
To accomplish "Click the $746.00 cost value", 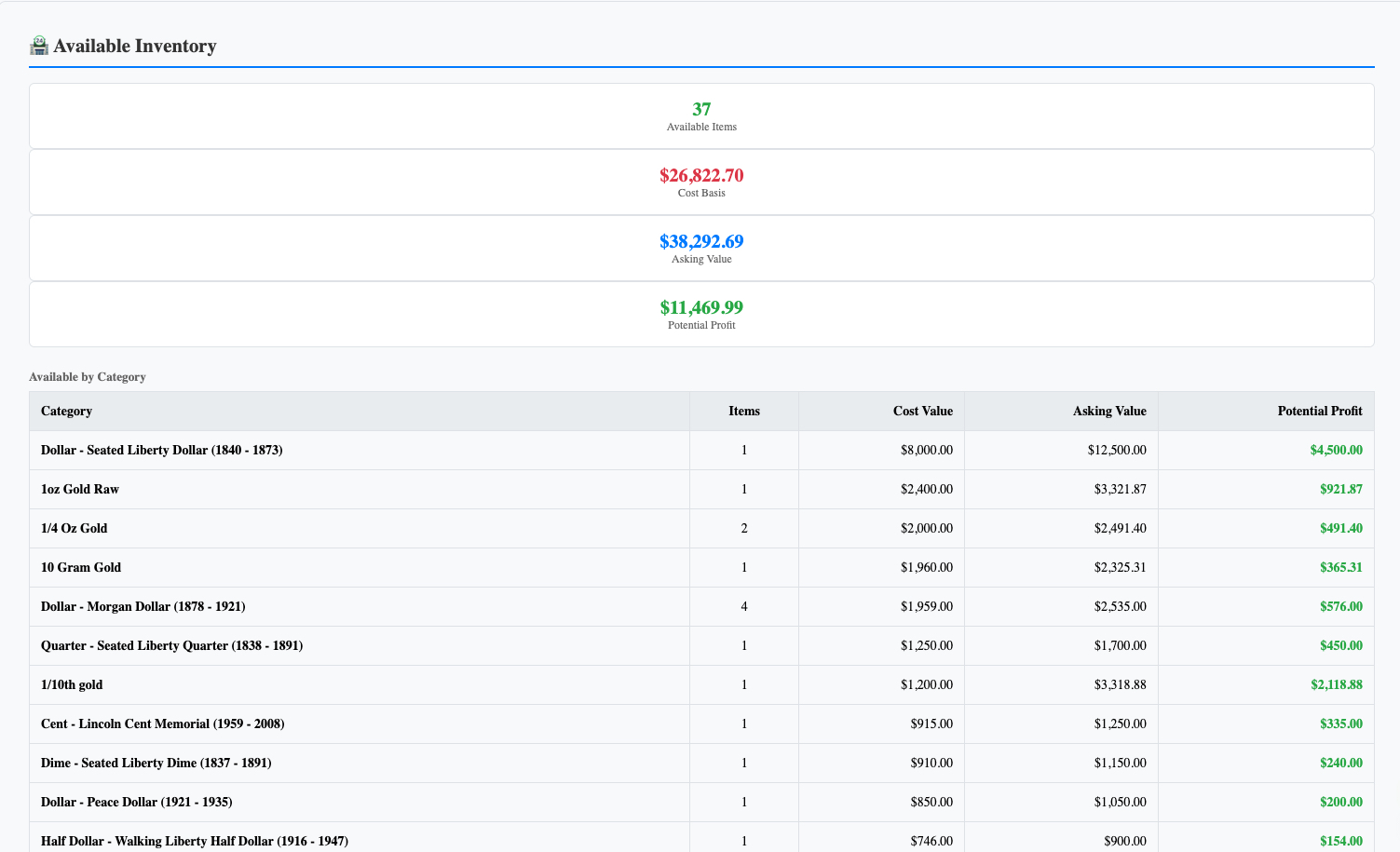I will click(931, 841).
